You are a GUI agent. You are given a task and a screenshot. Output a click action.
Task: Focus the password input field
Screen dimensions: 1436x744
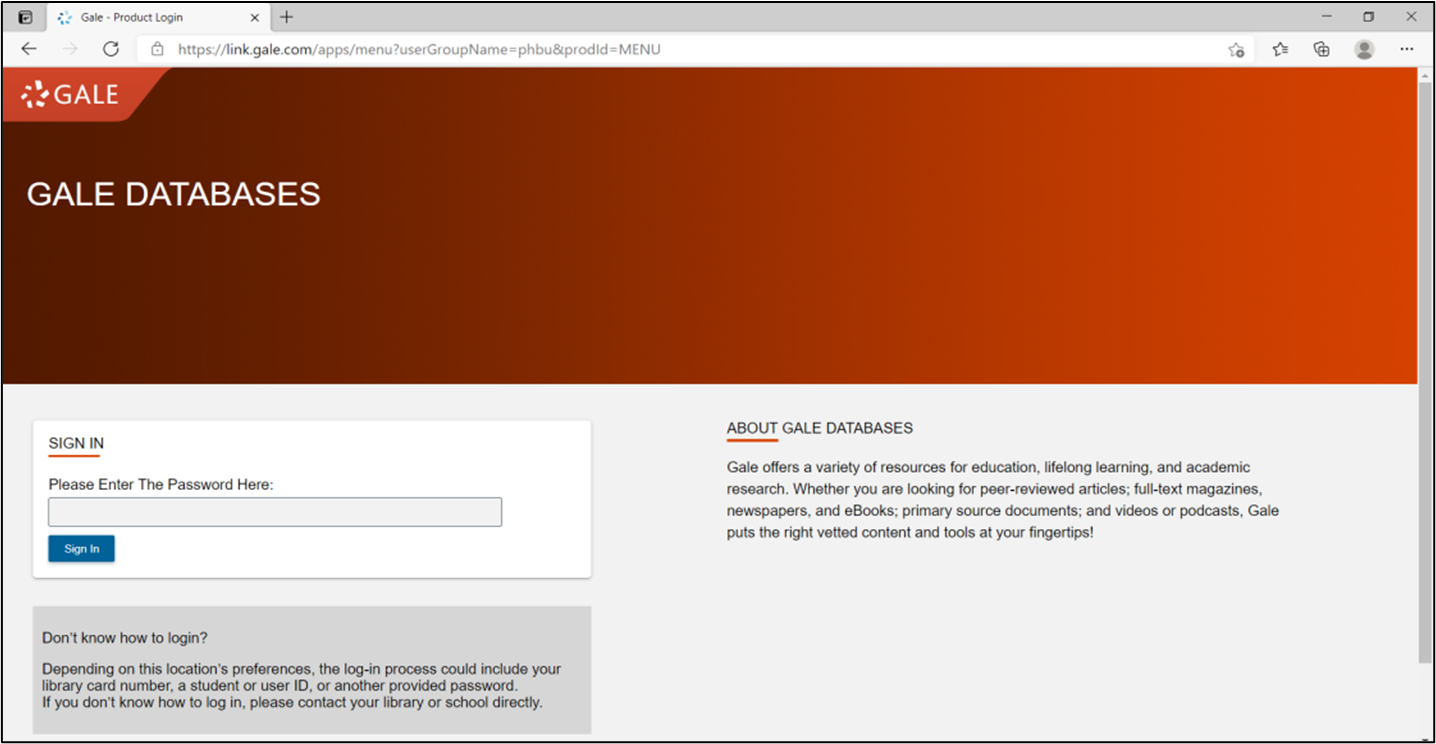pyautogui.click(x=275, y=512)
